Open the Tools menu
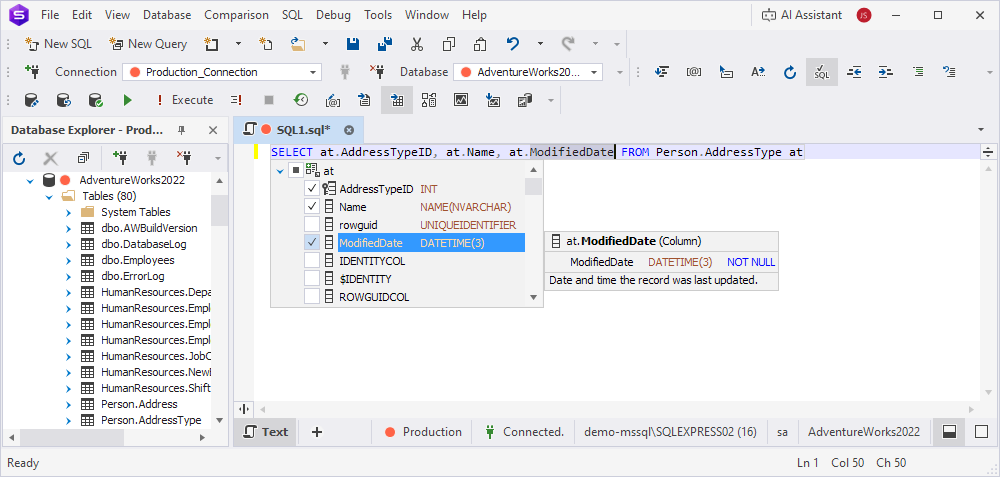Image resolution: width=1000 pixels, height=477 pixels. 378,15
